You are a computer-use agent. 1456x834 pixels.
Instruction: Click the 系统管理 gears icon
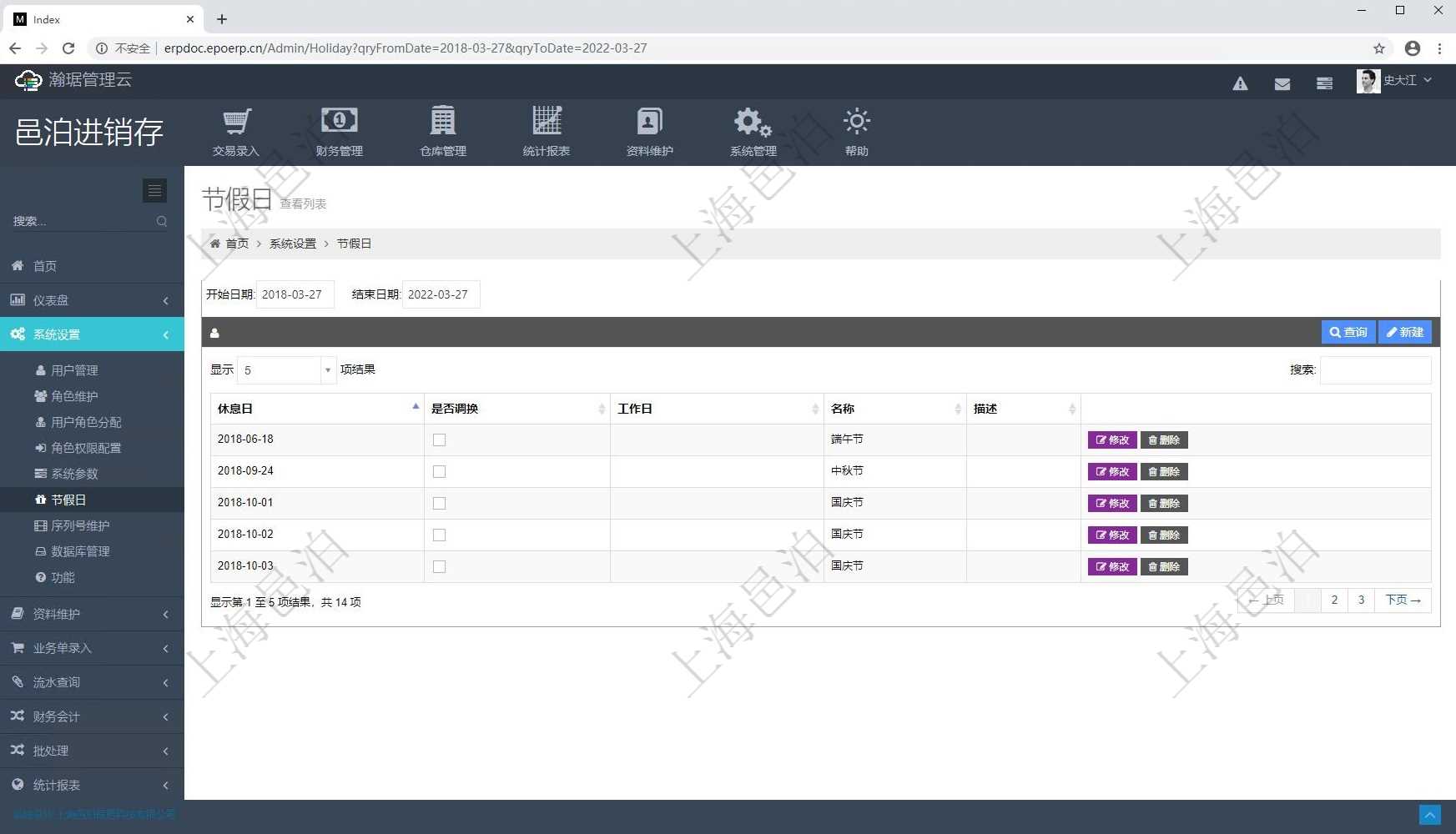(x=753, y=123)
